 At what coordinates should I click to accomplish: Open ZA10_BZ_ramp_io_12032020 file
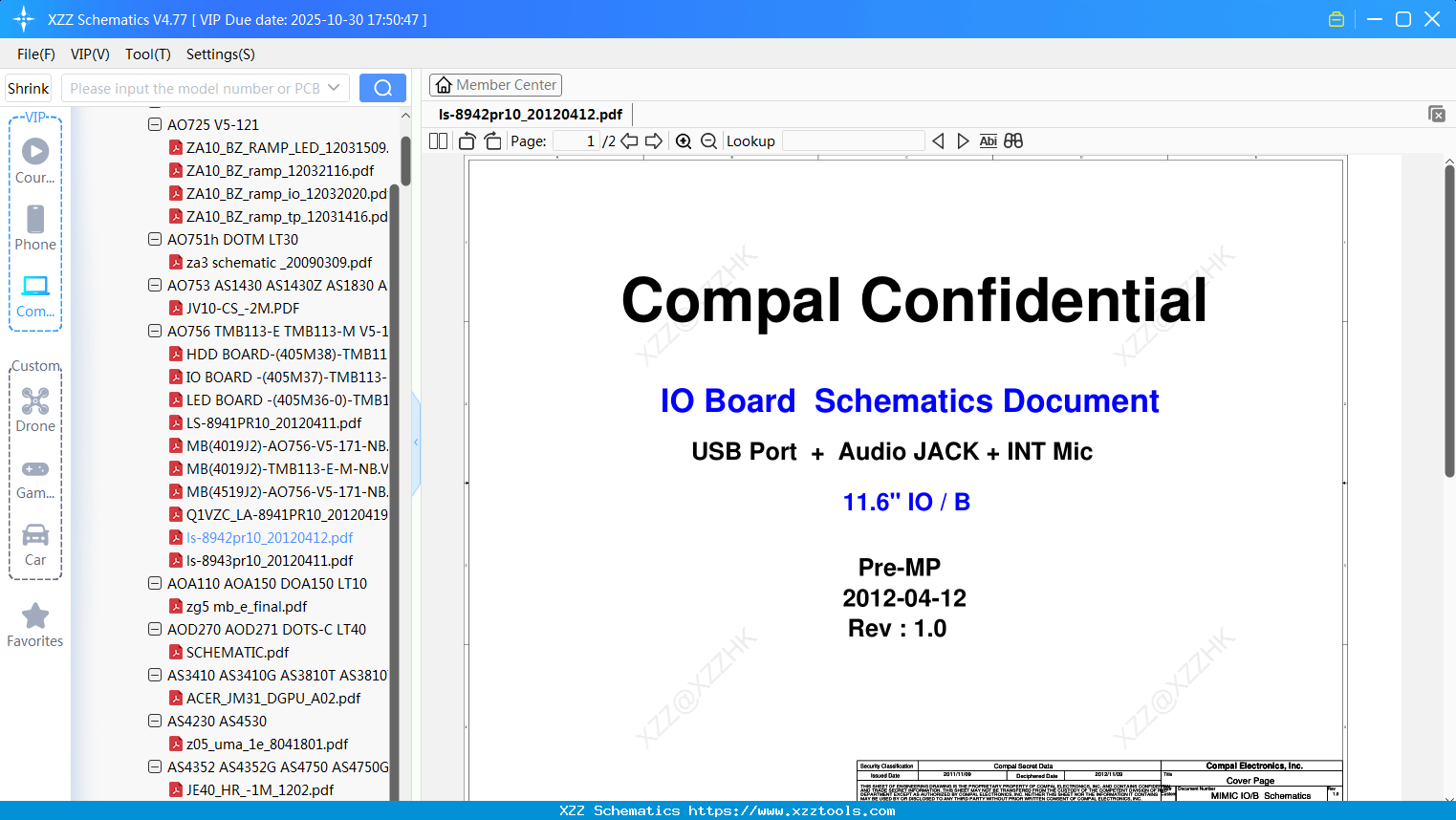[x=287, y=193]
